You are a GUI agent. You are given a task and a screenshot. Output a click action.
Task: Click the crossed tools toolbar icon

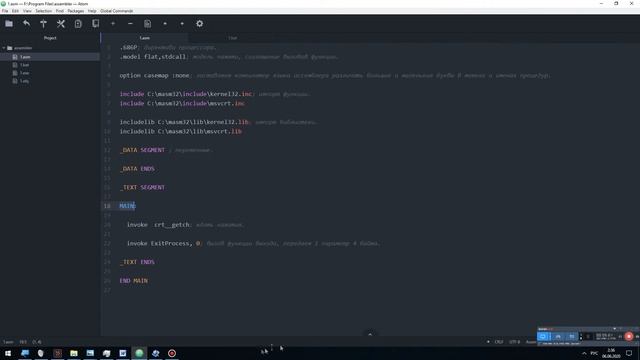(61, 24)
